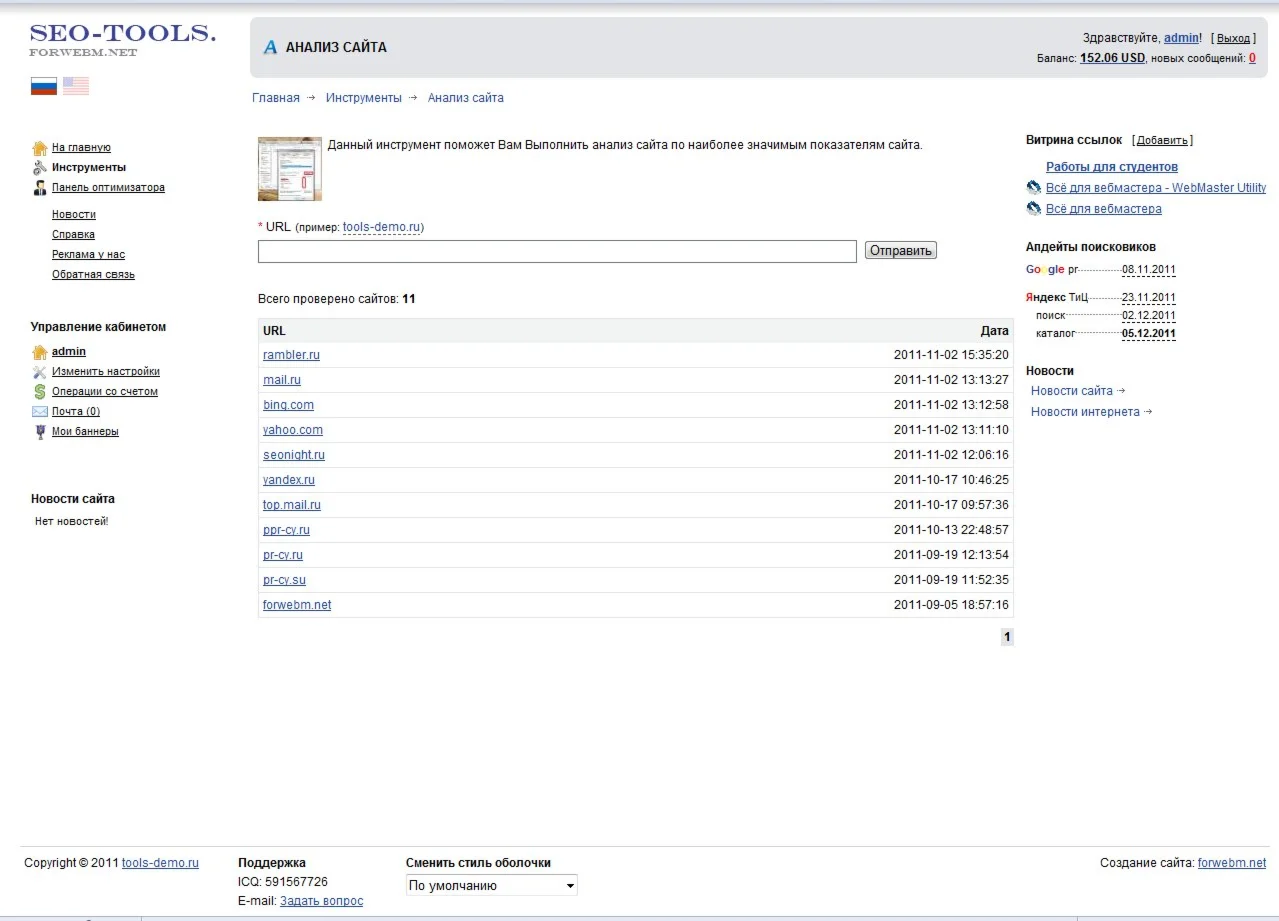
Task: Click the Выход logout link
Action: click(1233, 38)
